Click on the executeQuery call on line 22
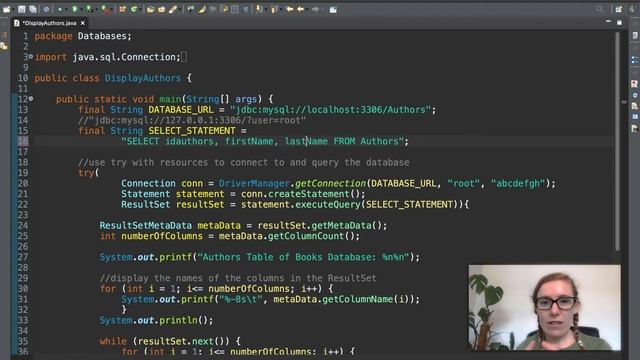640x360 pixels. [327, 204]
